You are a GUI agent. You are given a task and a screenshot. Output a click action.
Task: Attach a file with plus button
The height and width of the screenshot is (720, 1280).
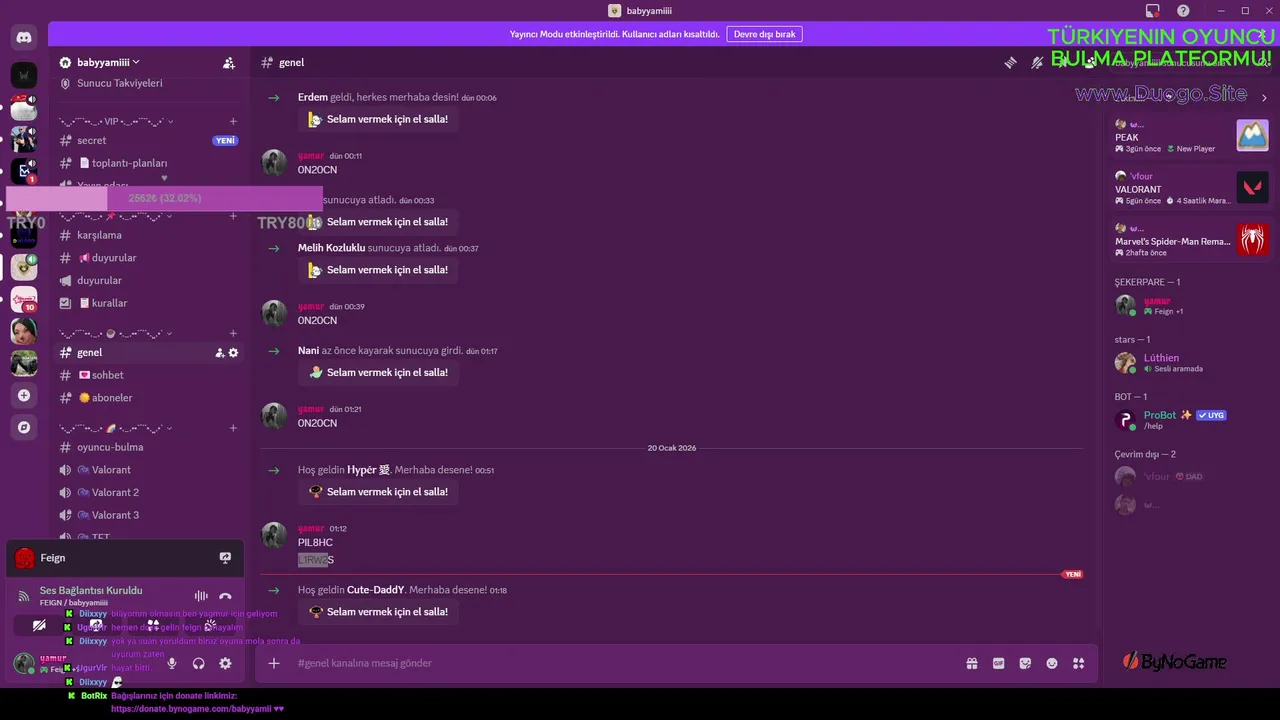click(x=274, y=663)
